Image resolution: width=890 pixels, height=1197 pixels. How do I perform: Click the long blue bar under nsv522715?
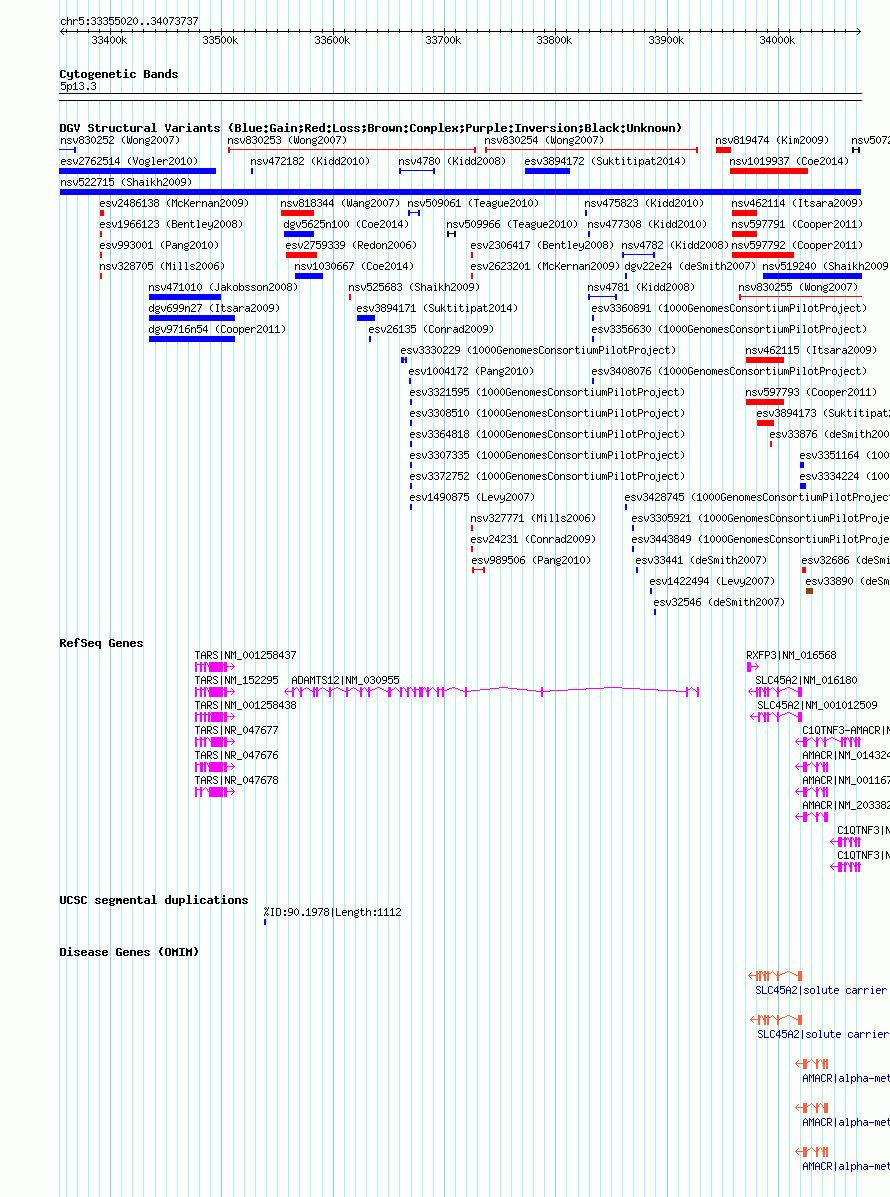click(460, 192)
